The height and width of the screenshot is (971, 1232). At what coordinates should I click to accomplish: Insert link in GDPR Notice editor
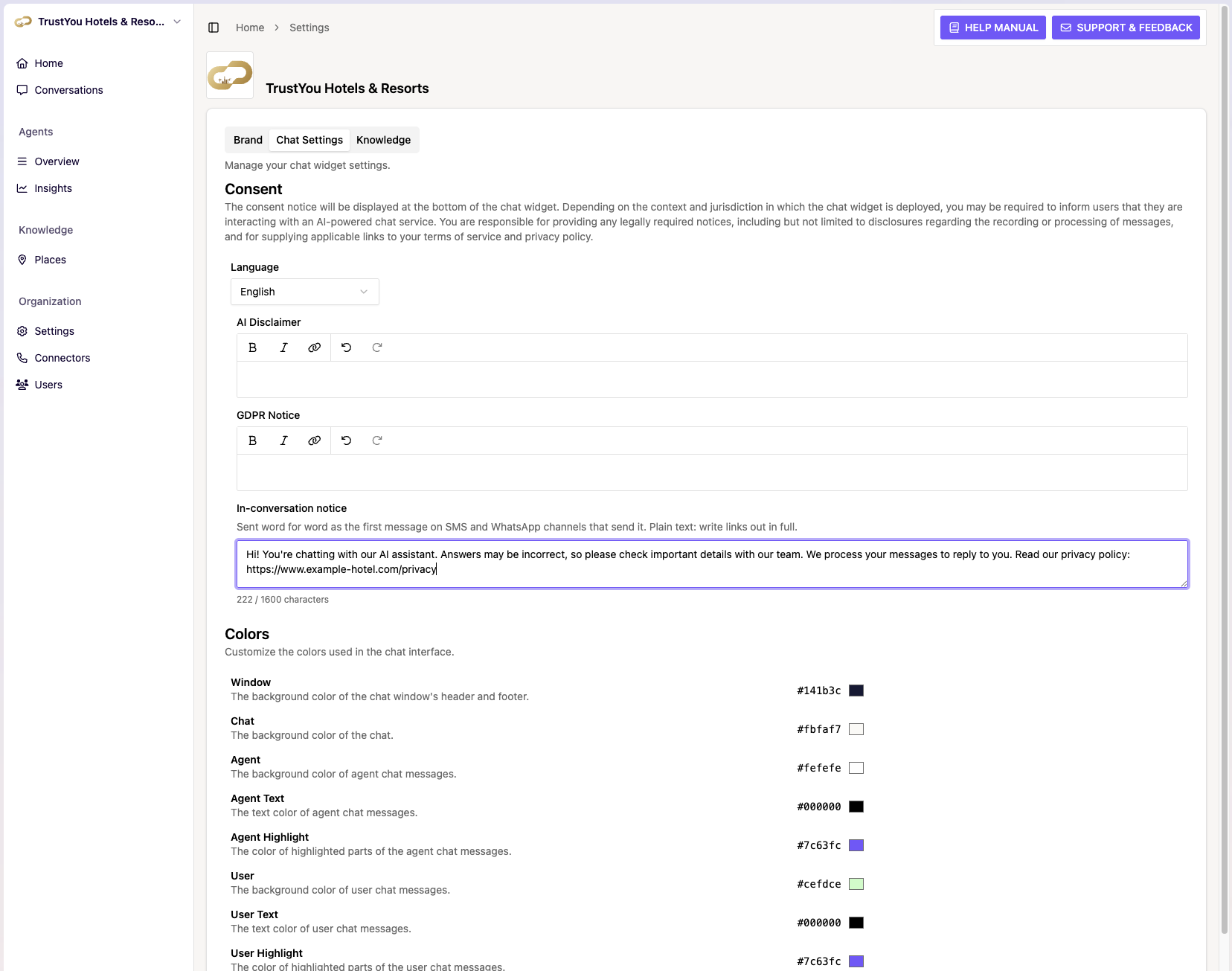[x=315, y=440]
